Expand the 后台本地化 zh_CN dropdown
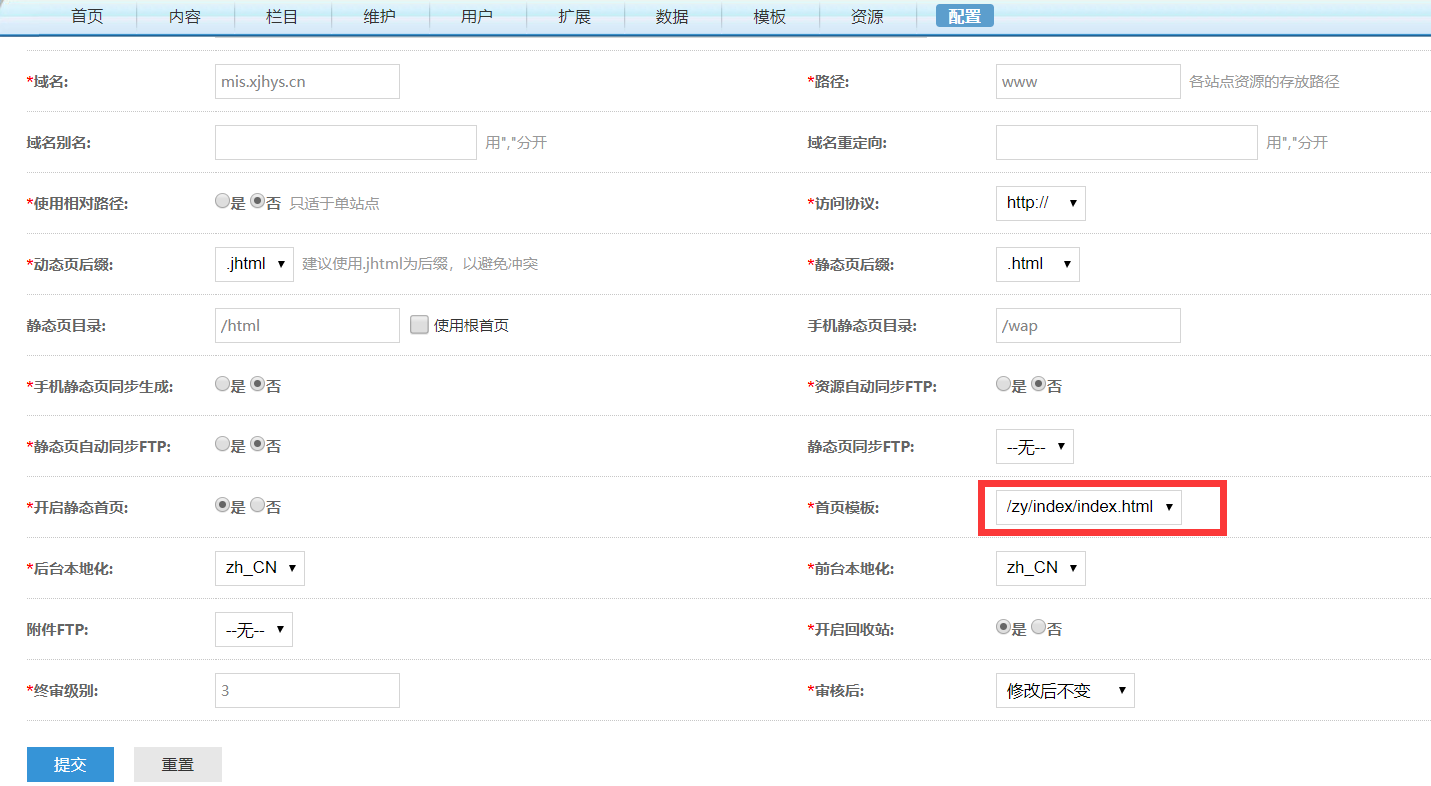1431x786 pixels. click(260, 568)
